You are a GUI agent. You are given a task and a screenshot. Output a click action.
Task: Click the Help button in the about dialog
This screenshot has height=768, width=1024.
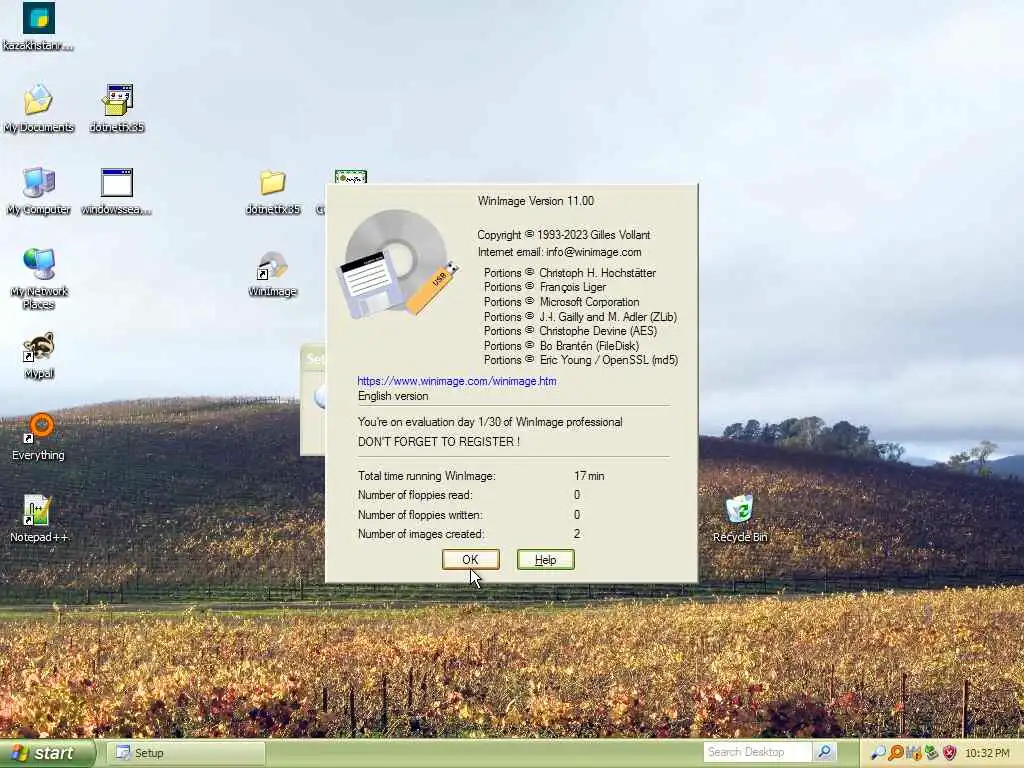point(545,559)
